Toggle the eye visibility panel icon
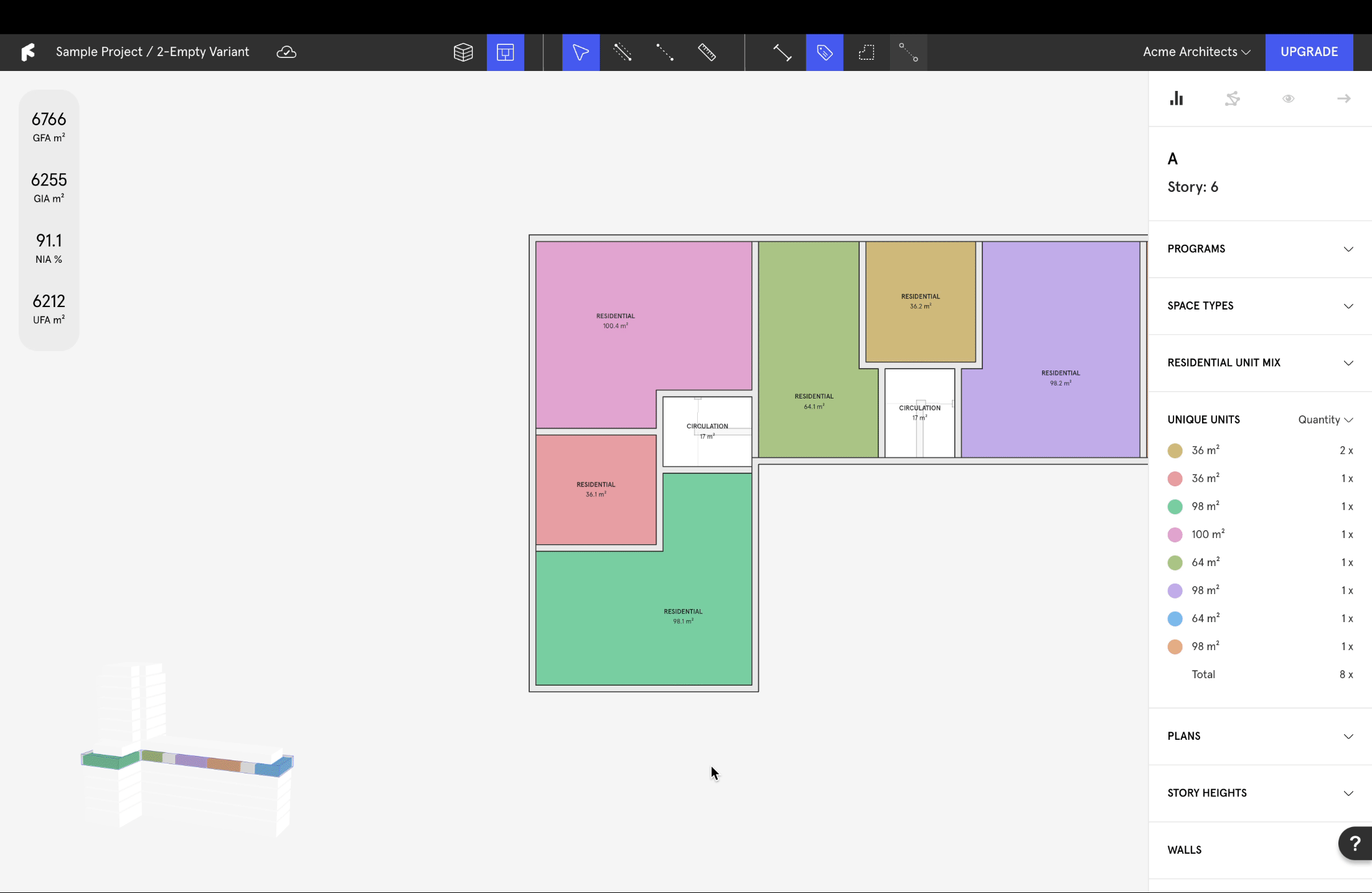Screen dimensions: 1372x893 [1288, 98]
